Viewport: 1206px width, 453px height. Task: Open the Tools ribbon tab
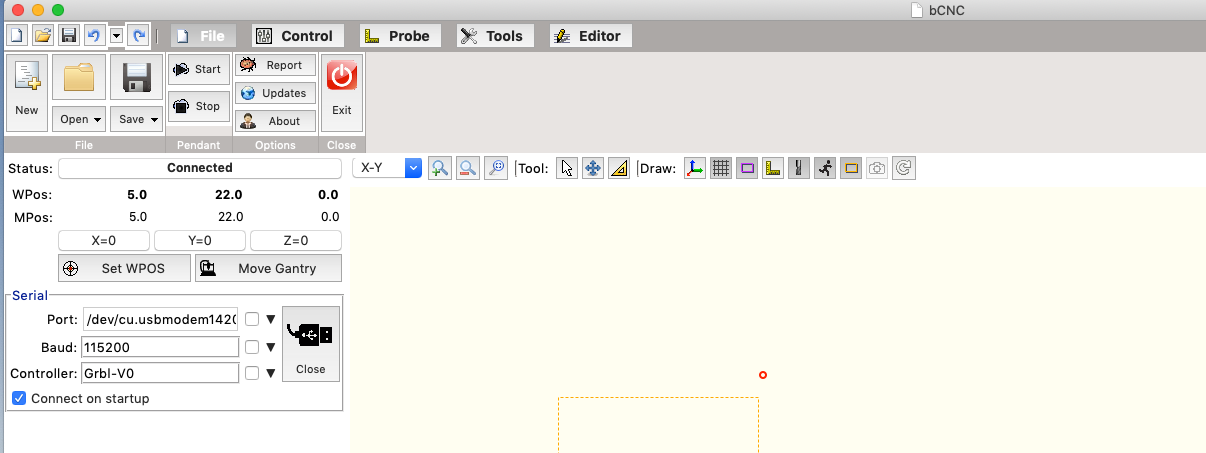pos(493,36)
